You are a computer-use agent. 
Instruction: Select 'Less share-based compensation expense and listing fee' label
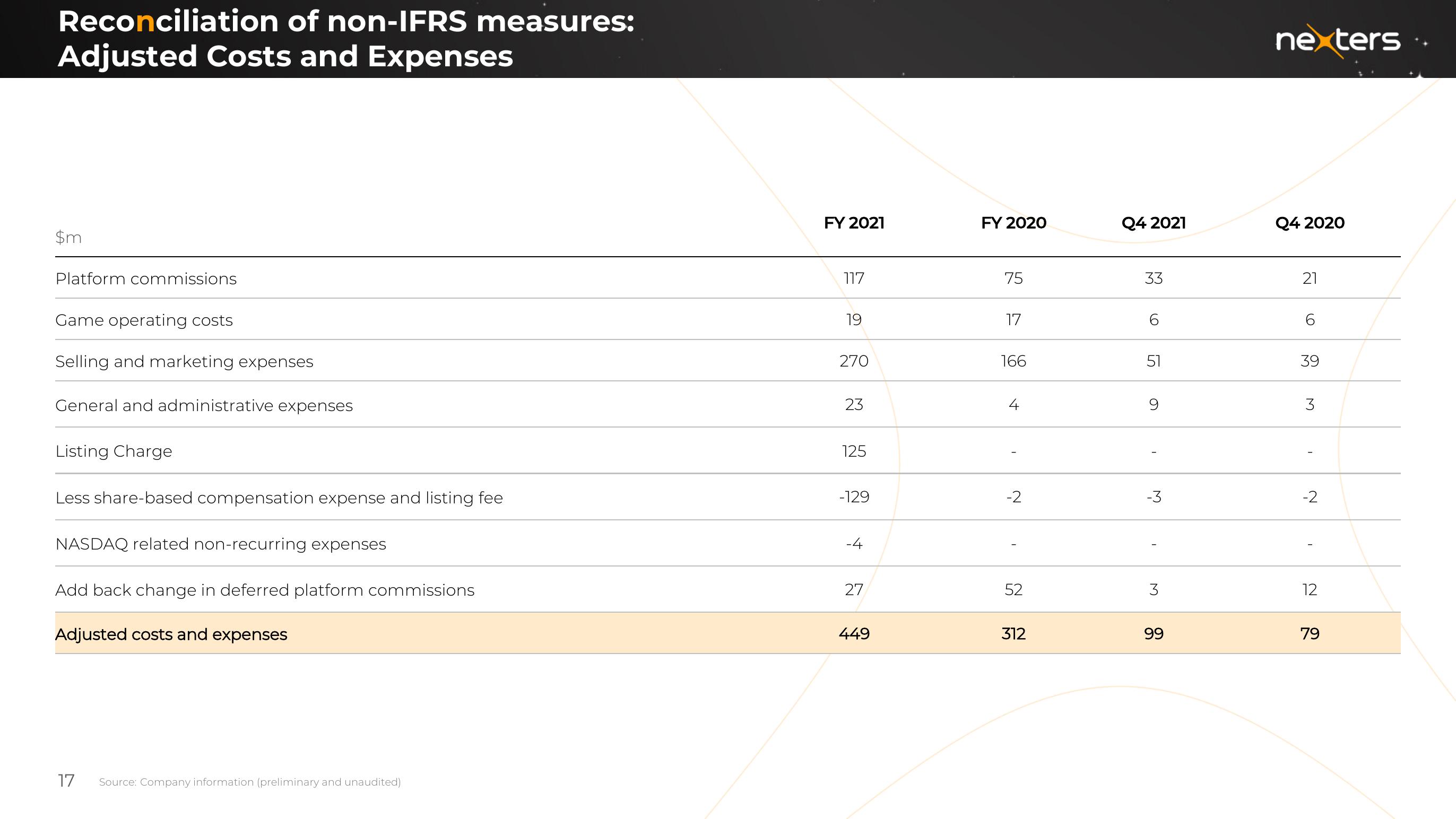coord(279,498)
